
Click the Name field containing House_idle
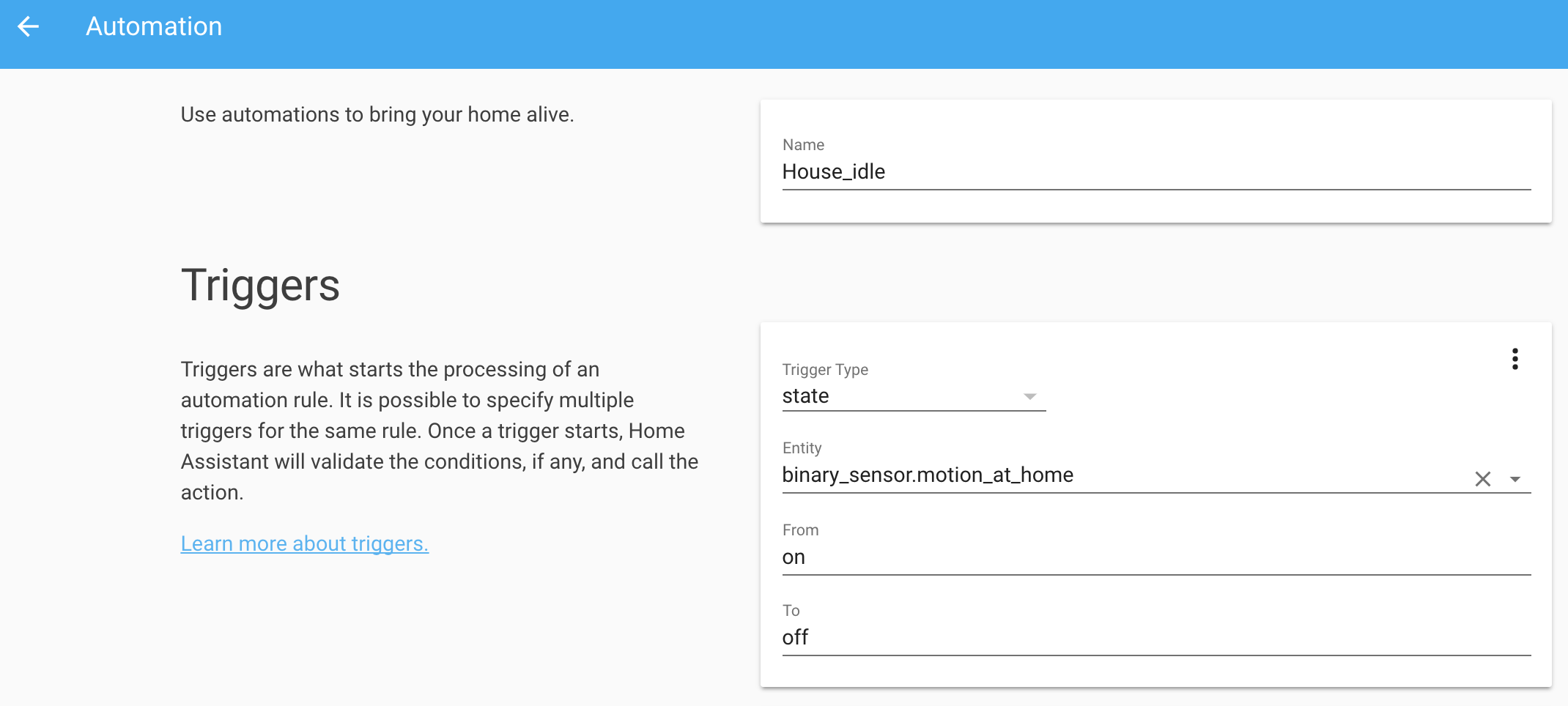tap(1155, 172)
